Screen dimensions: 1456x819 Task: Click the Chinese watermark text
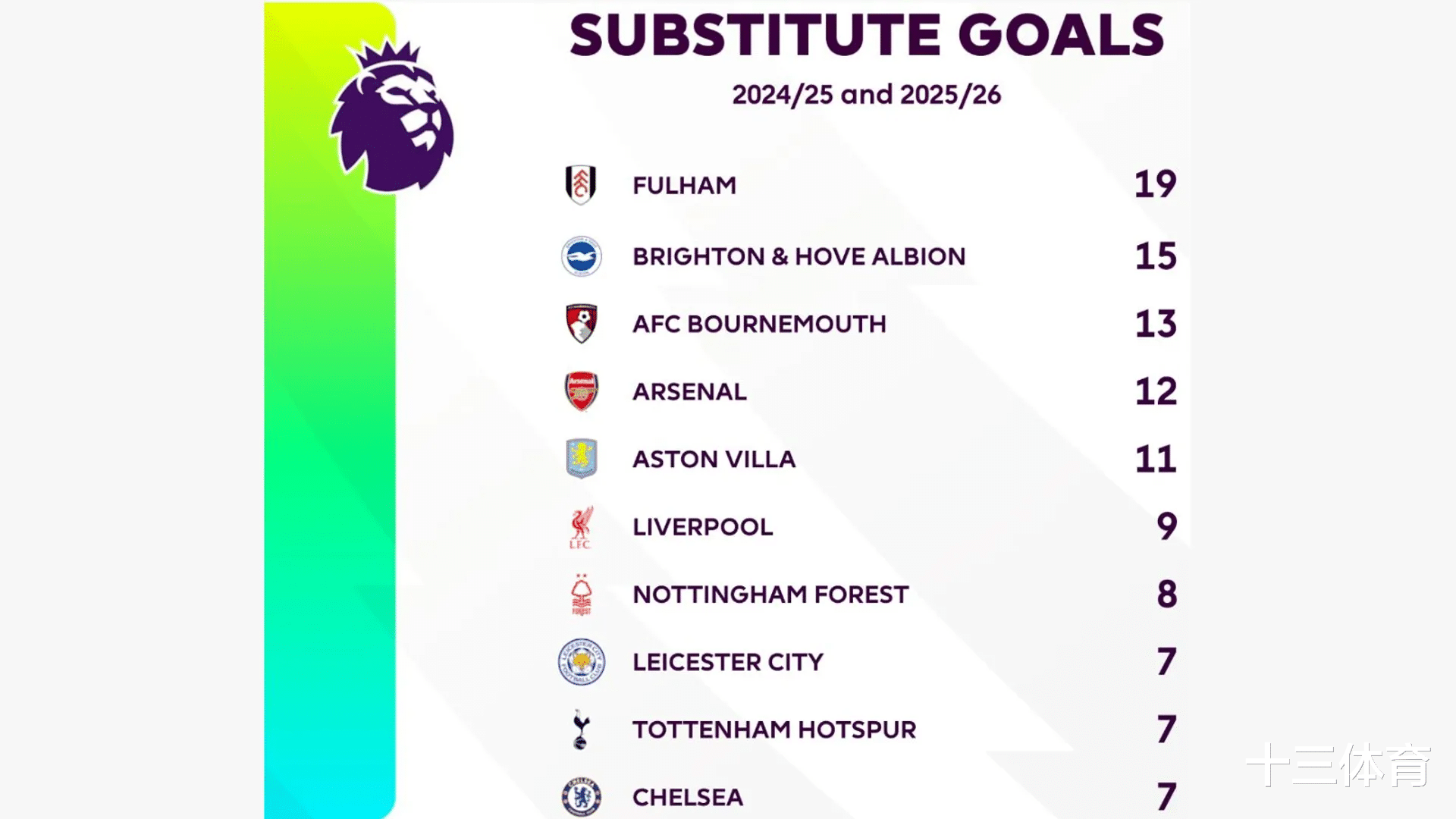1339,764
